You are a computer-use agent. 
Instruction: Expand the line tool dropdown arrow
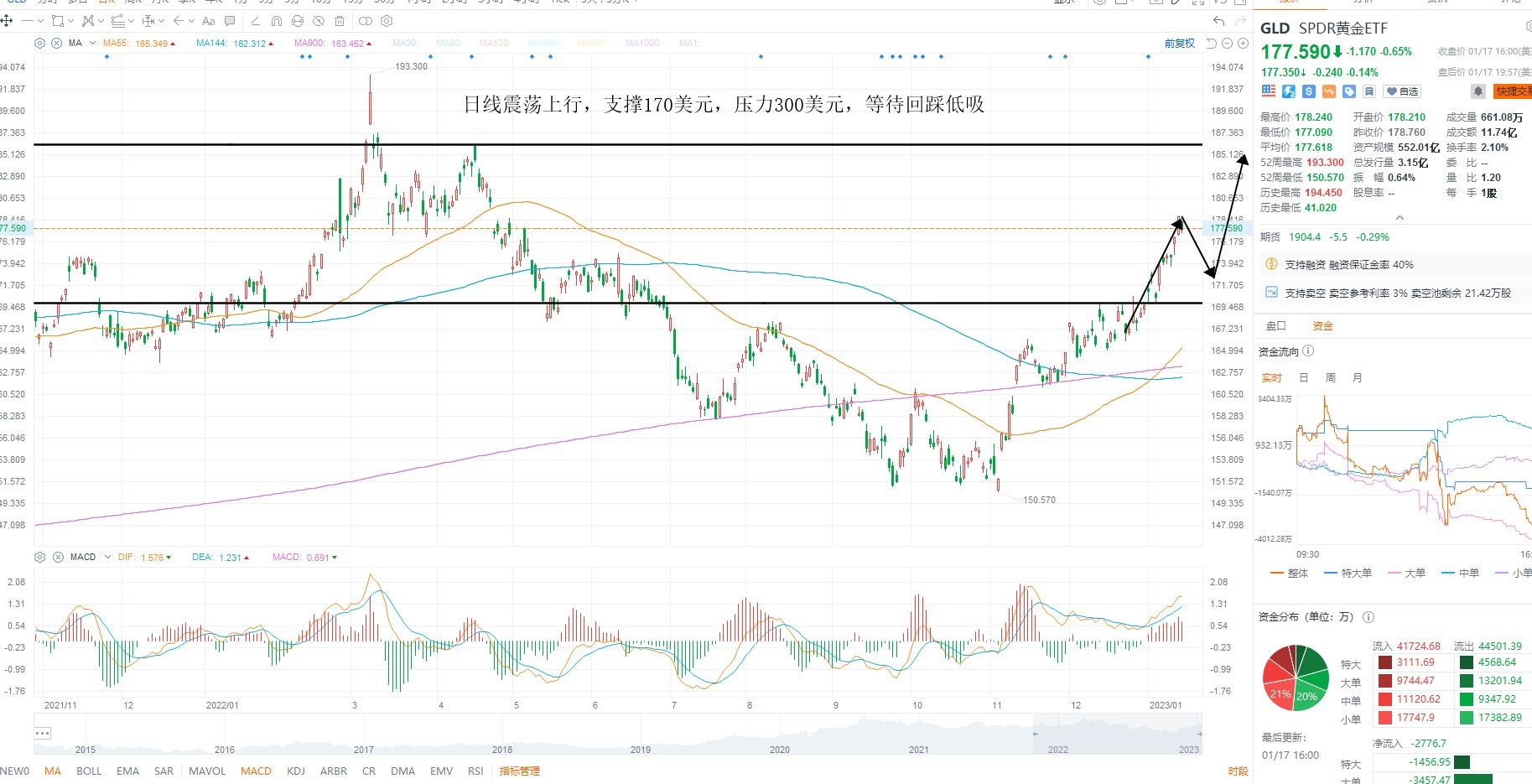40,21
